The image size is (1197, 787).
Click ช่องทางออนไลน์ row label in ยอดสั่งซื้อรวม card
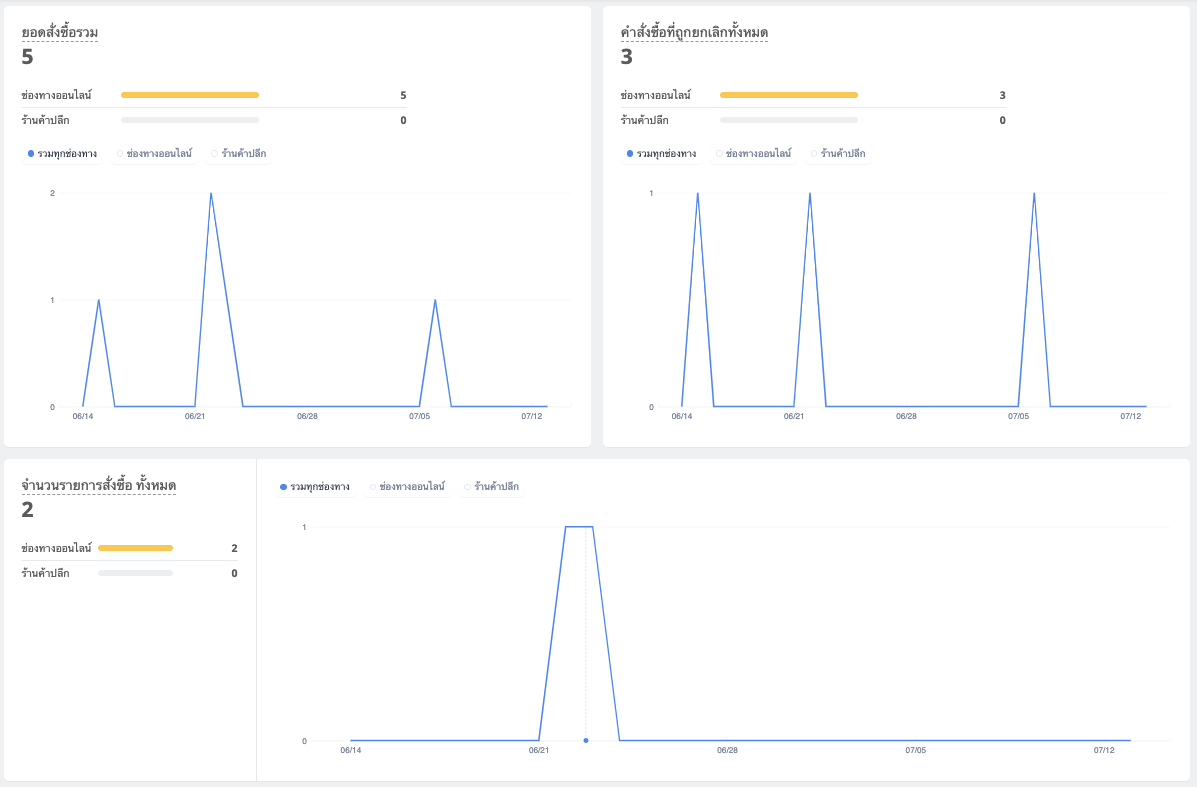(56, 95)
